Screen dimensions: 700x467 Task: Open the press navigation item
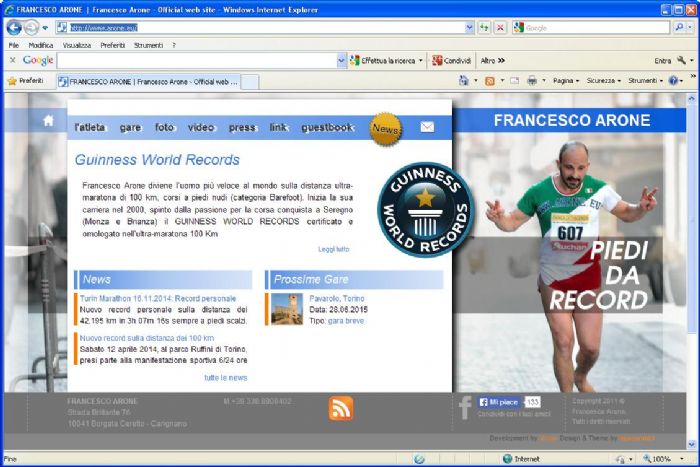pos(242,127)
